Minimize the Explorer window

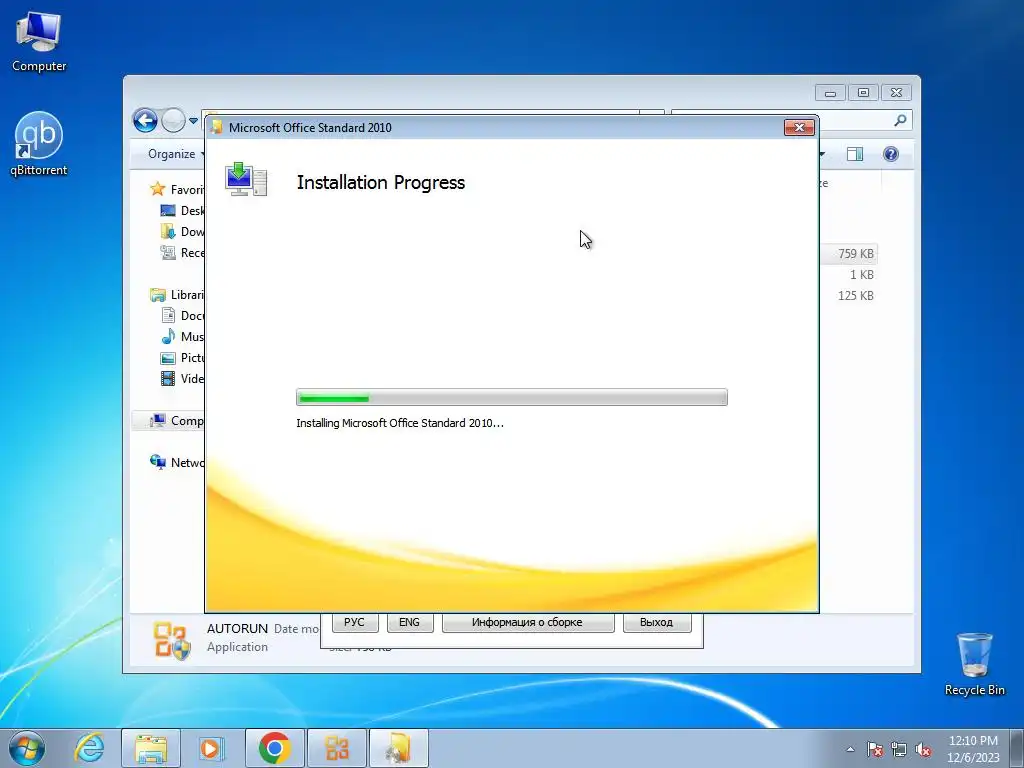pyautogui.click(x=830, y=93)
